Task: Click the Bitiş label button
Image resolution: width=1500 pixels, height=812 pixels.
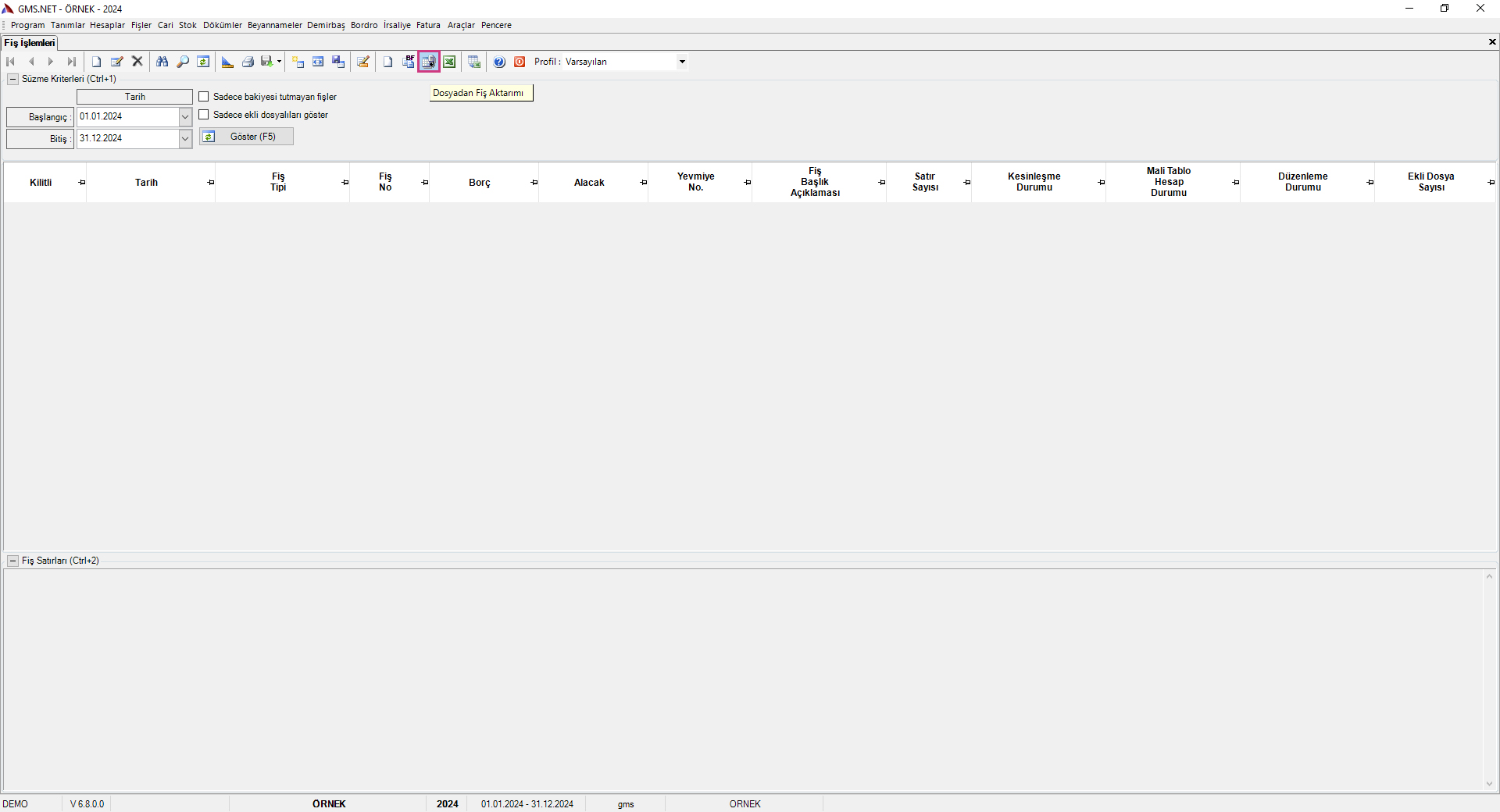Action: pos(40,139)
